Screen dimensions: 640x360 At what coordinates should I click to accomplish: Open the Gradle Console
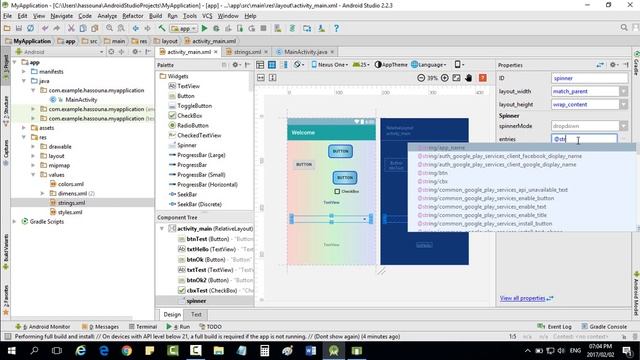[604, 327]
